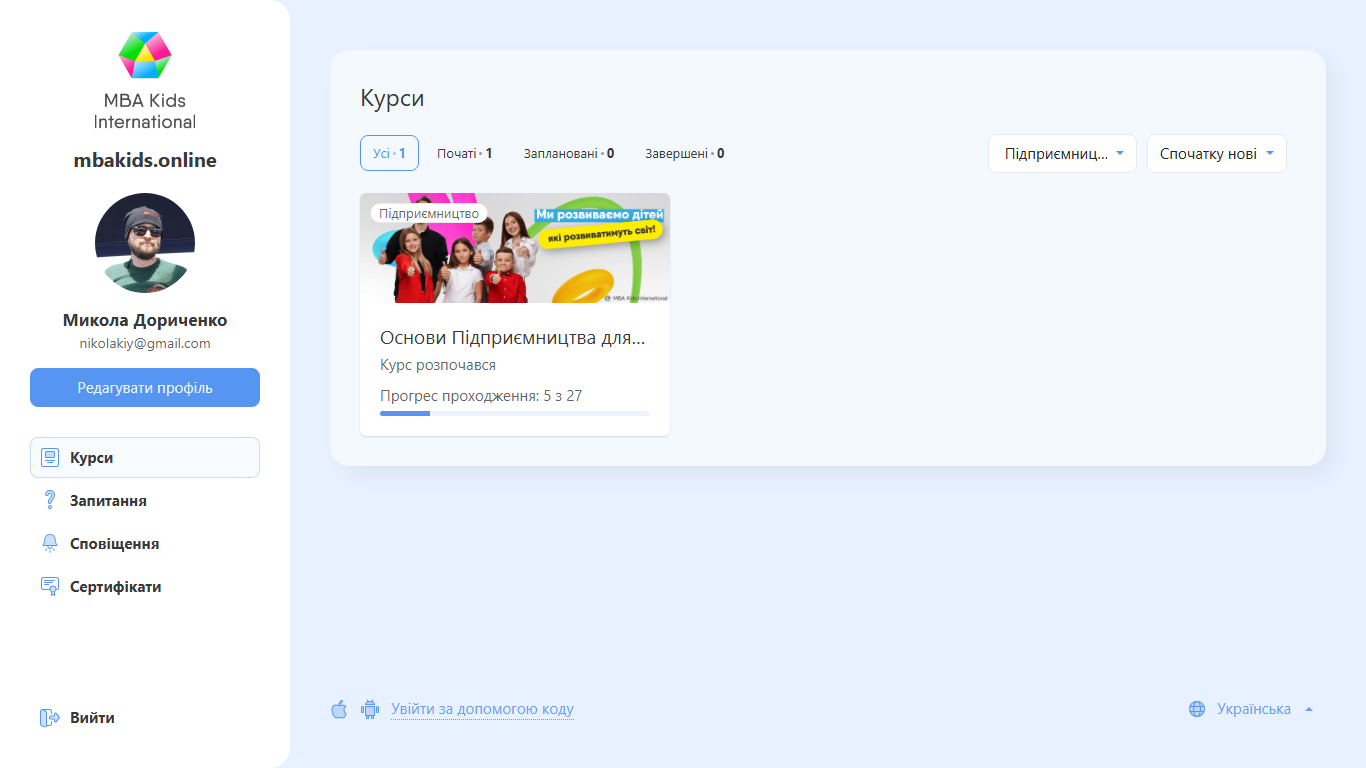Click the globe language icon
1366x768 pixels.
[1197, 709]
